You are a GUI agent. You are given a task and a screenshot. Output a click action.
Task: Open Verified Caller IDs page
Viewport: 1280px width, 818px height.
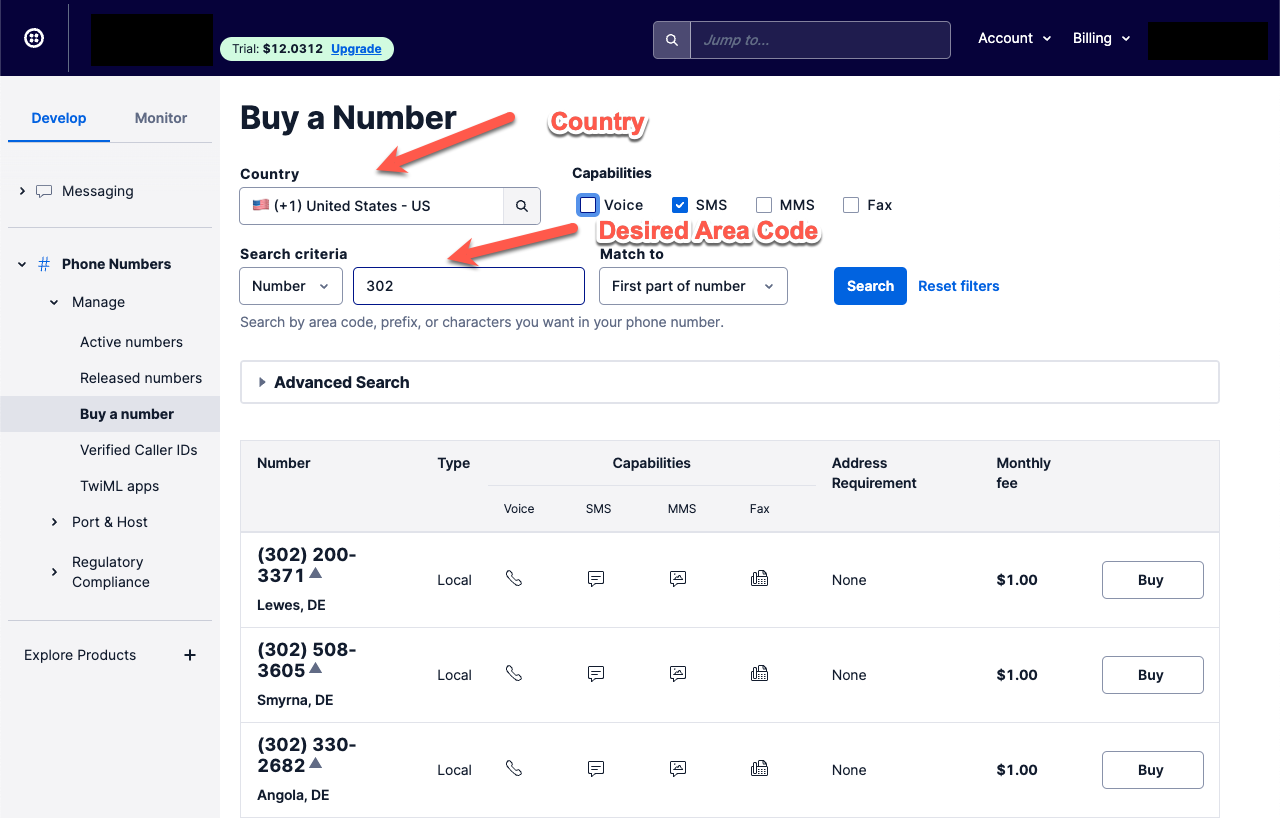(x=138, y=450)
